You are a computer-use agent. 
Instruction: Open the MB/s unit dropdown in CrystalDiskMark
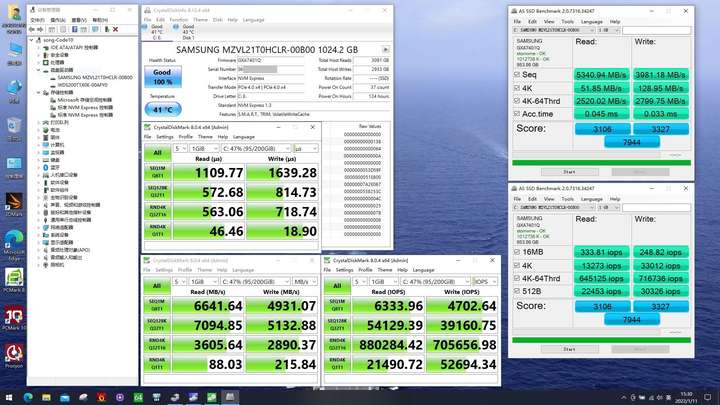tap(305, 281)
